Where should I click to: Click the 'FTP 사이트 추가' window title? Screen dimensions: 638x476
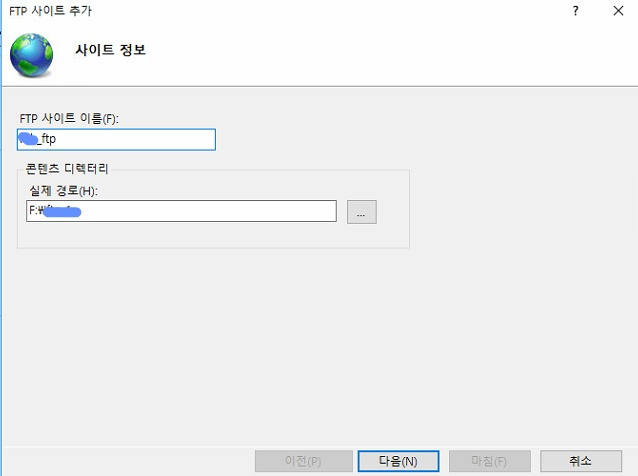[x=50, y=11]
